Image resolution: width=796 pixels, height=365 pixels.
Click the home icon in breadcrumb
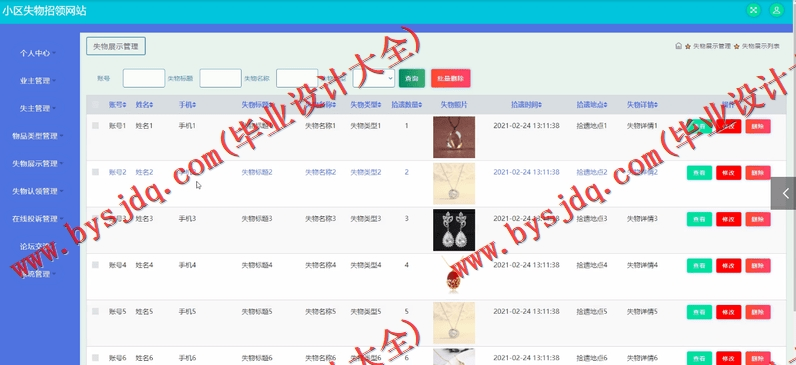[x=678, y=46]
